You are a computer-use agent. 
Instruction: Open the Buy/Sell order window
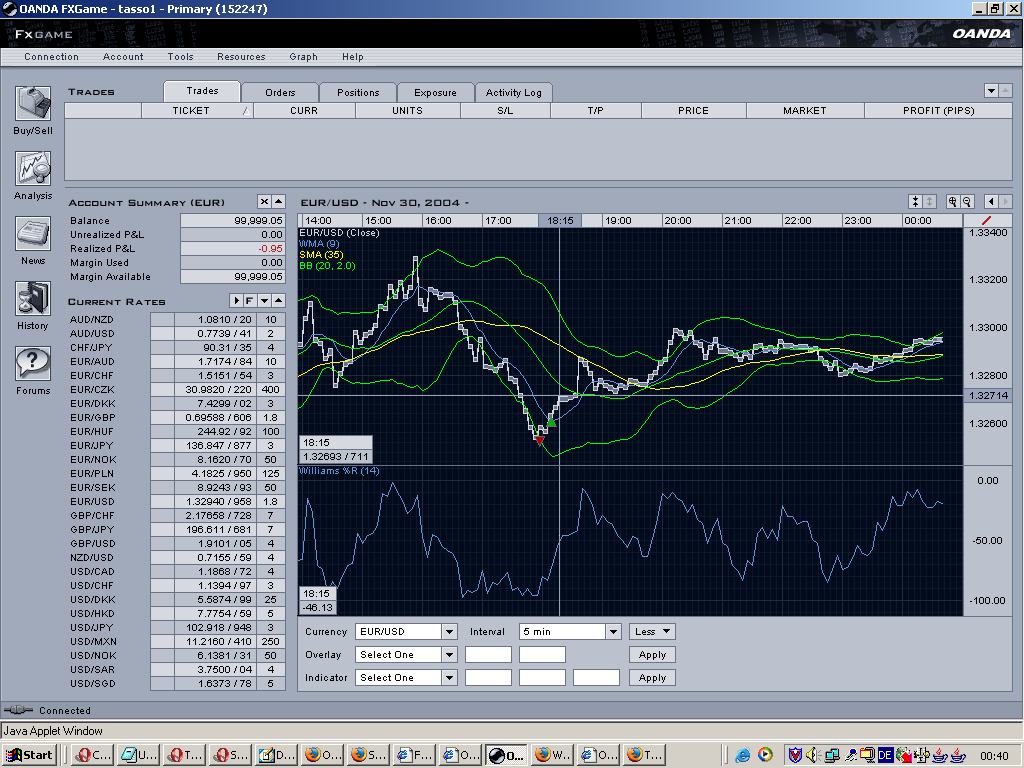coord(33,104)
